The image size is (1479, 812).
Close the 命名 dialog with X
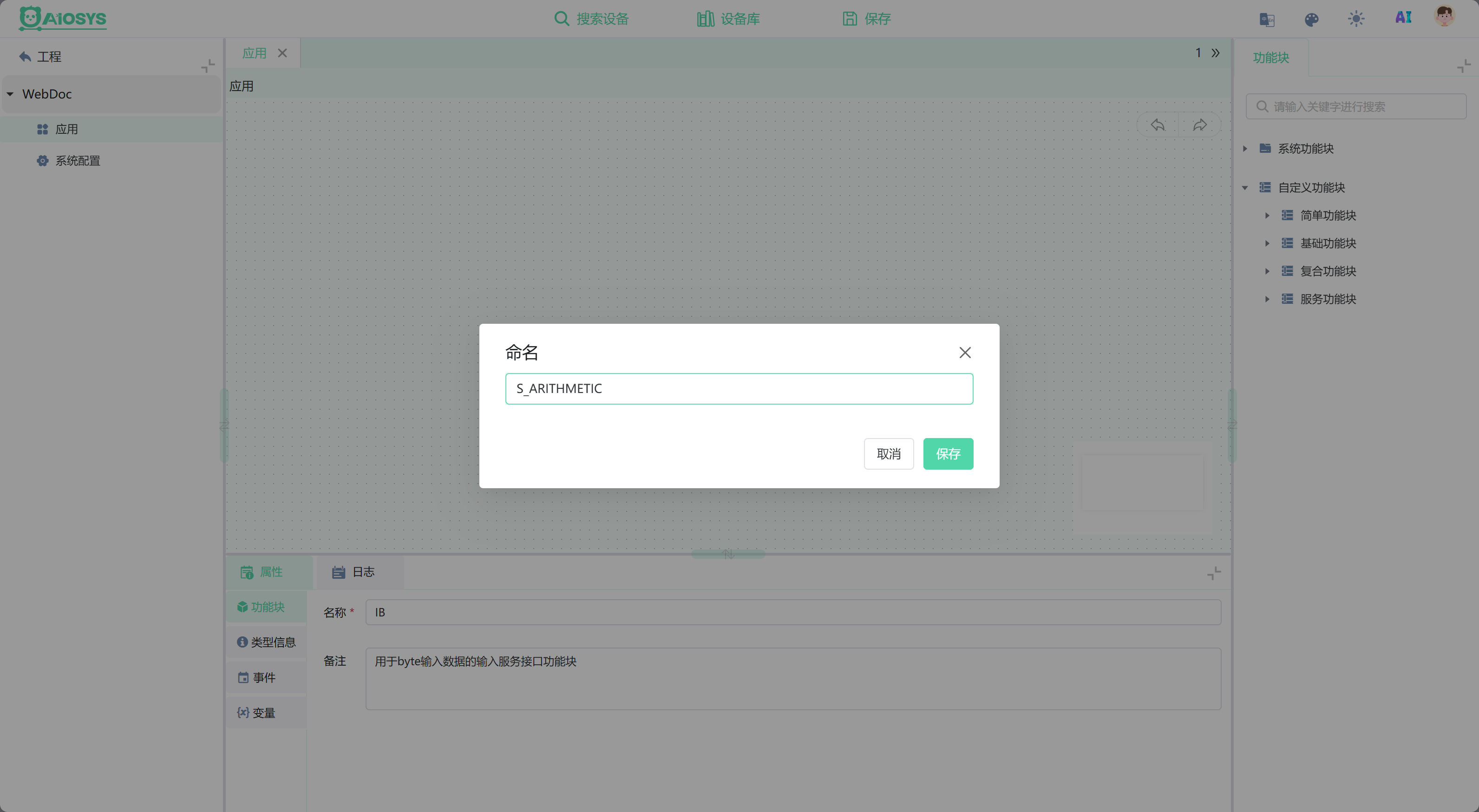pos(965,353)
